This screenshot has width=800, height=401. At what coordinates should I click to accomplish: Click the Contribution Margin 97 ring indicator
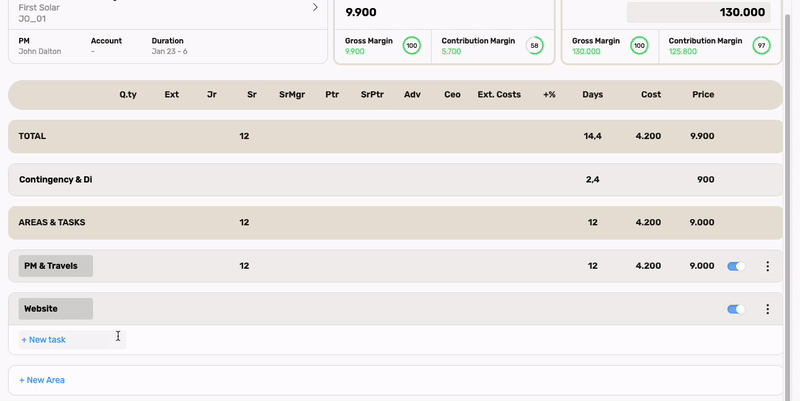click(761, 45)
